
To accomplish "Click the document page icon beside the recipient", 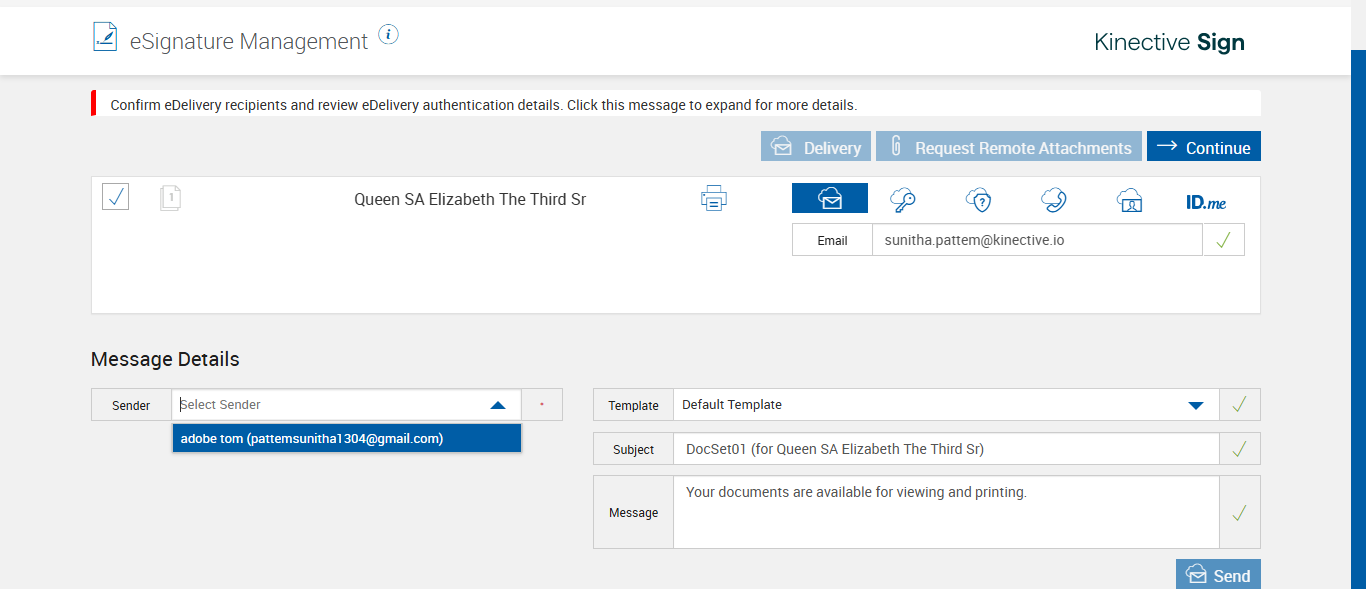I will (170, 198).
